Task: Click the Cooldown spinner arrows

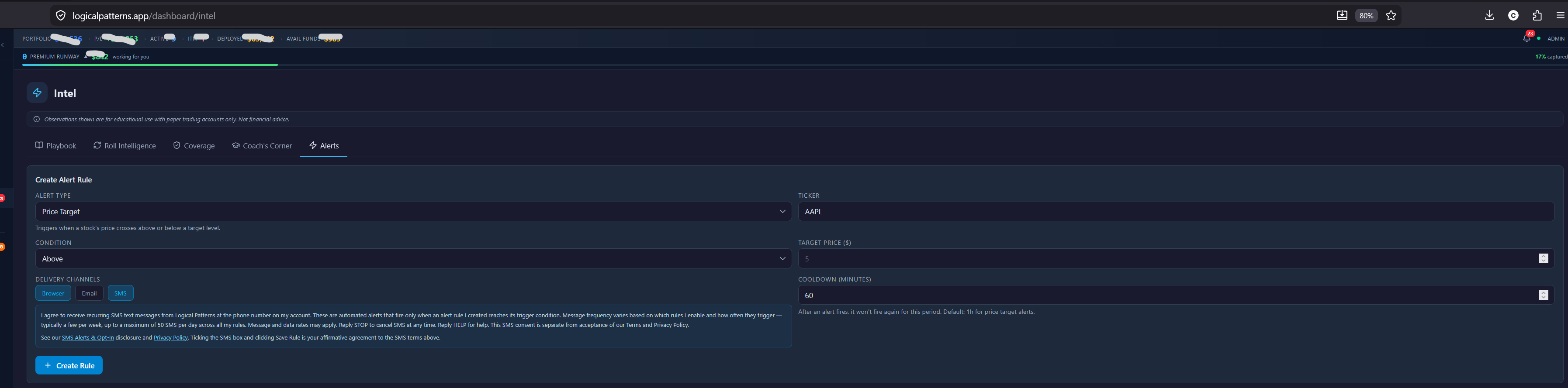Action: 1543,295
